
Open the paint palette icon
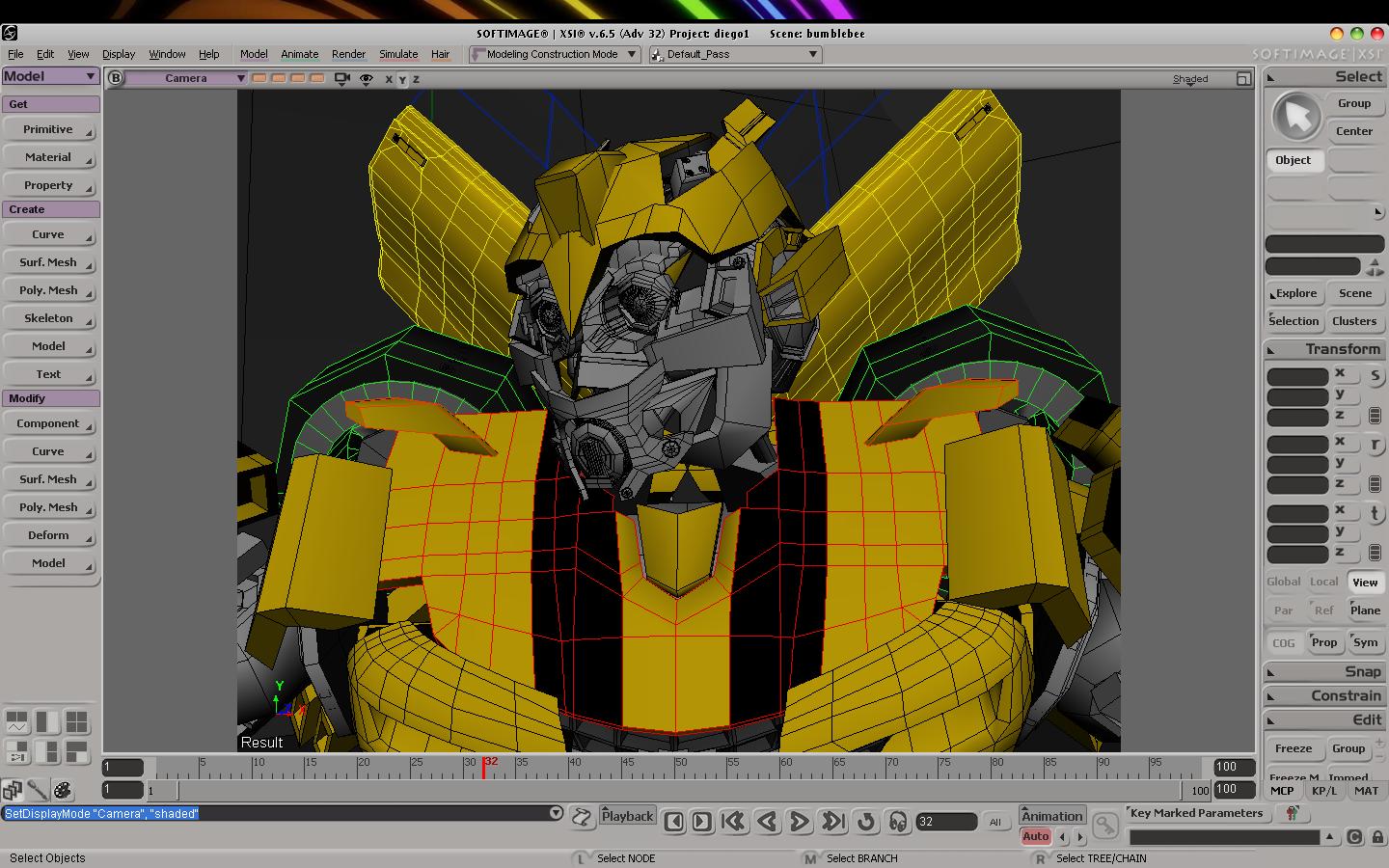(62, 791)
